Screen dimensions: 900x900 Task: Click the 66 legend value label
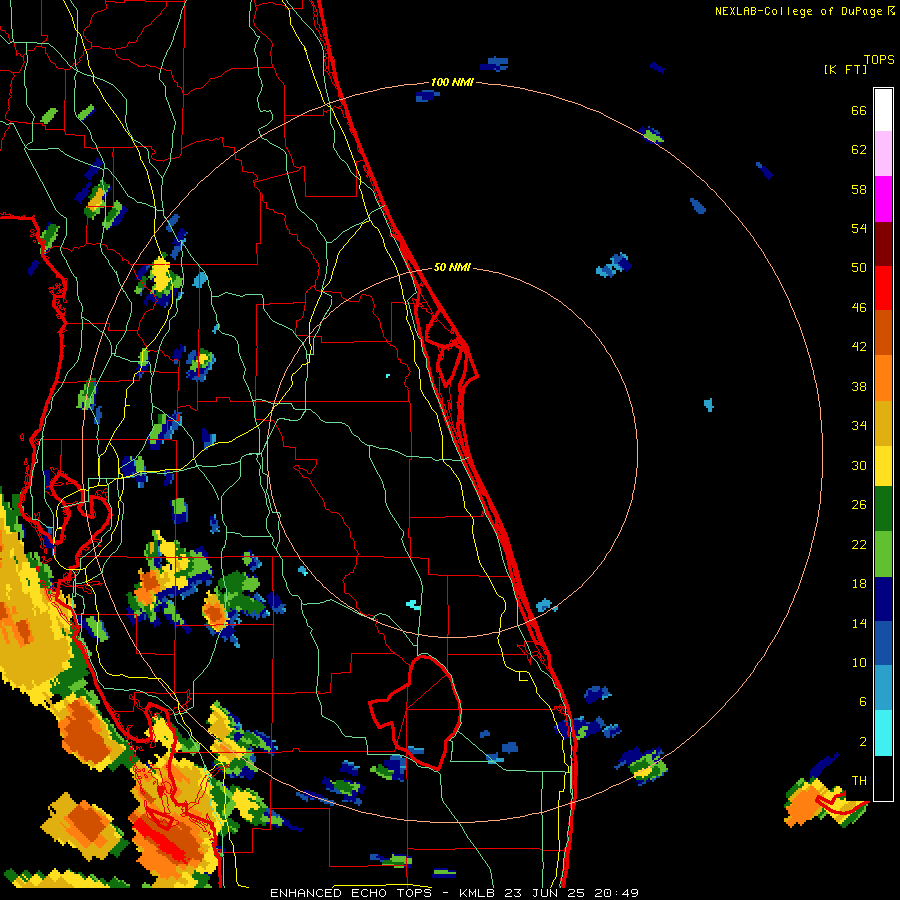(x=859, y=110)
